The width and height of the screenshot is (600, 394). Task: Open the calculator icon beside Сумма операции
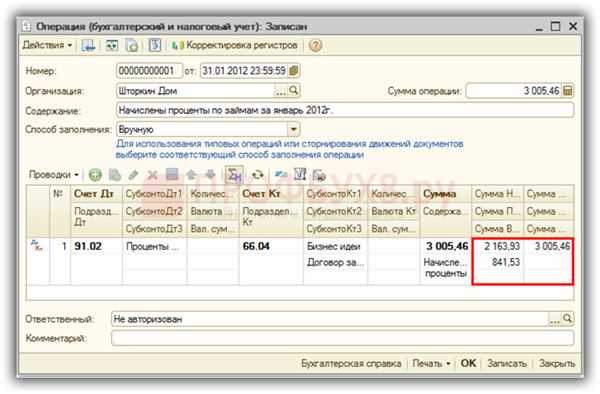coord(568,91)
